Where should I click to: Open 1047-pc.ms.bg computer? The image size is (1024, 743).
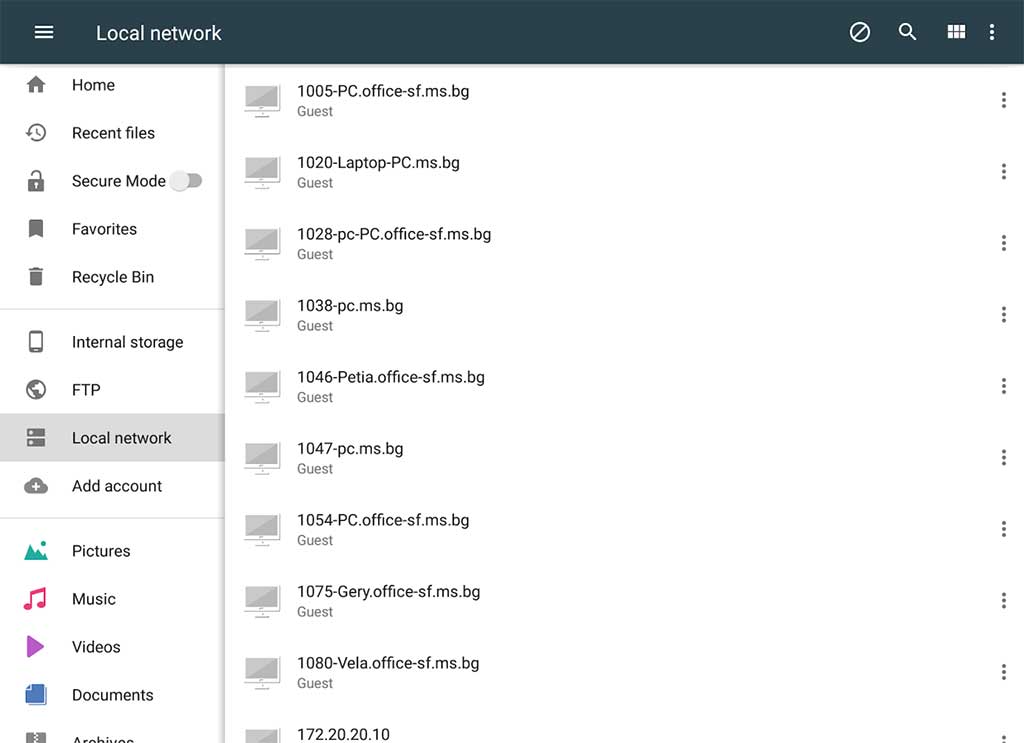pyautogui.click(x=624, y=458)
